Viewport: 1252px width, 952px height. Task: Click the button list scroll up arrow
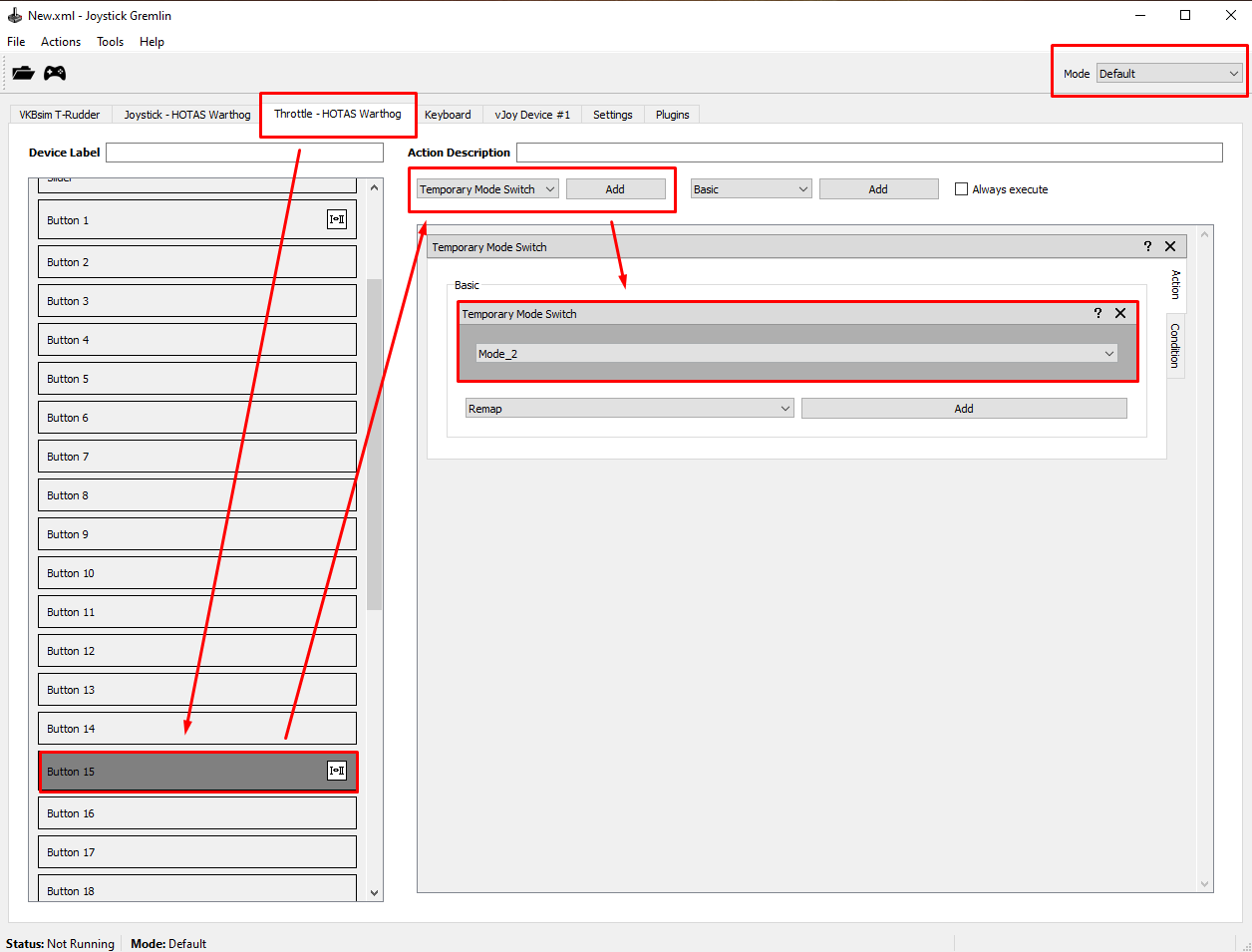click(x=375, y=187)
